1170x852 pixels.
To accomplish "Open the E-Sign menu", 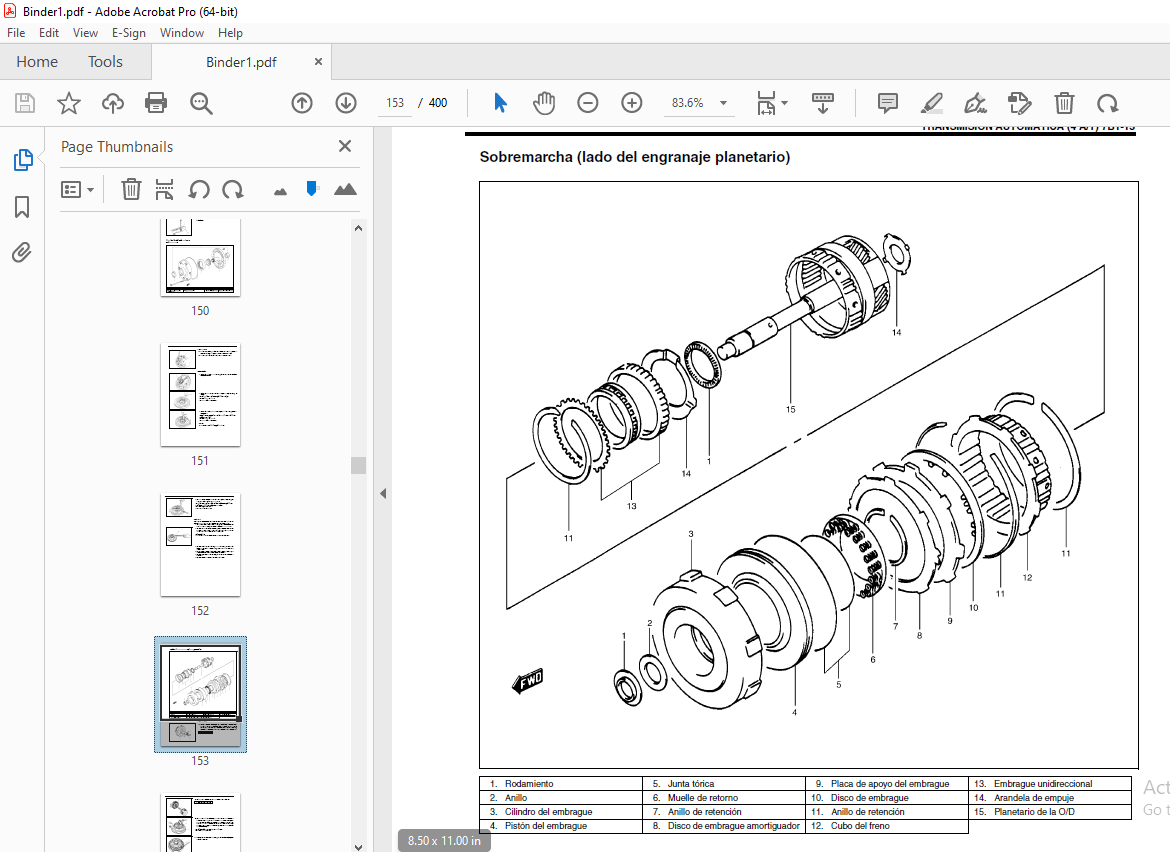I will point(128,33).
